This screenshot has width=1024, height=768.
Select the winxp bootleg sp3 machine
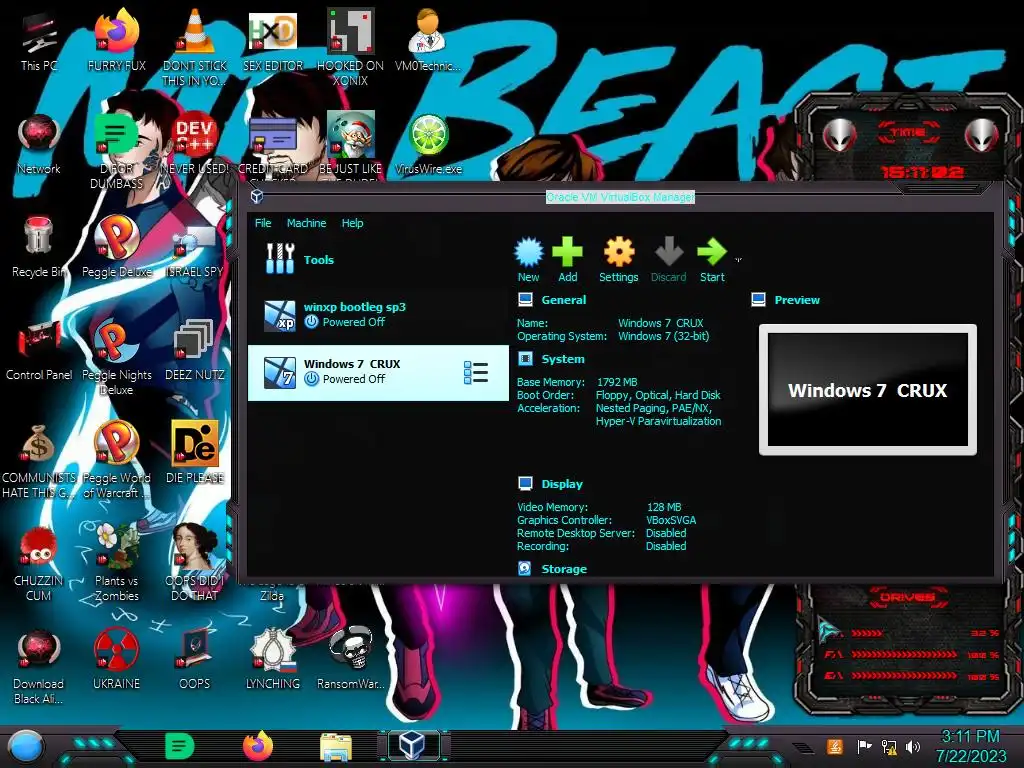378,315
